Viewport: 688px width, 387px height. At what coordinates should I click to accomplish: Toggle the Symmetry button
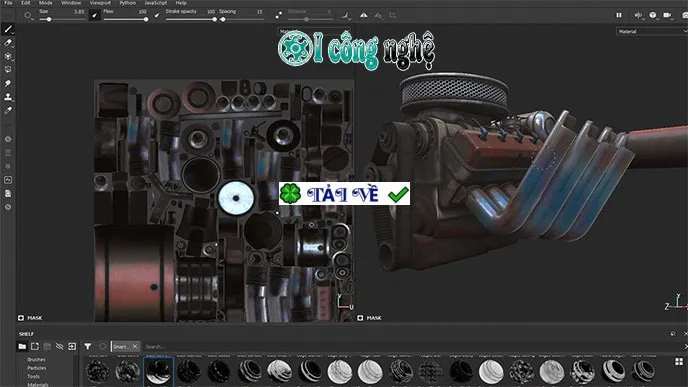pyautogui.click(x=364, y=15)
